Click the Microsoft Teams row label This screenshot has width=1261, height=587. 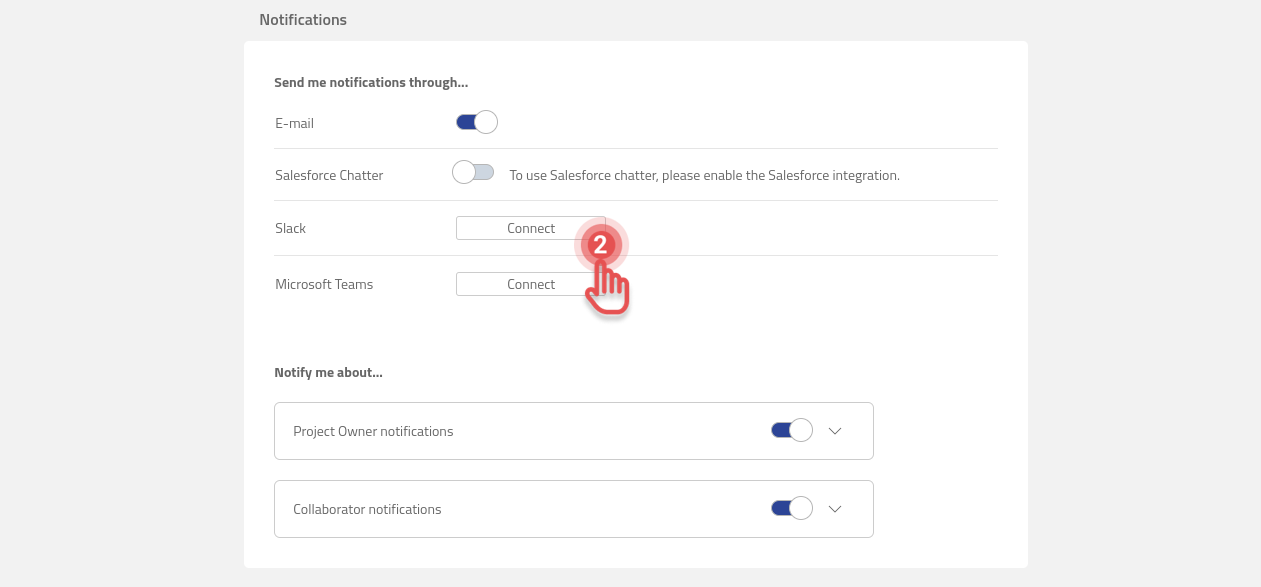coord(324,284)
